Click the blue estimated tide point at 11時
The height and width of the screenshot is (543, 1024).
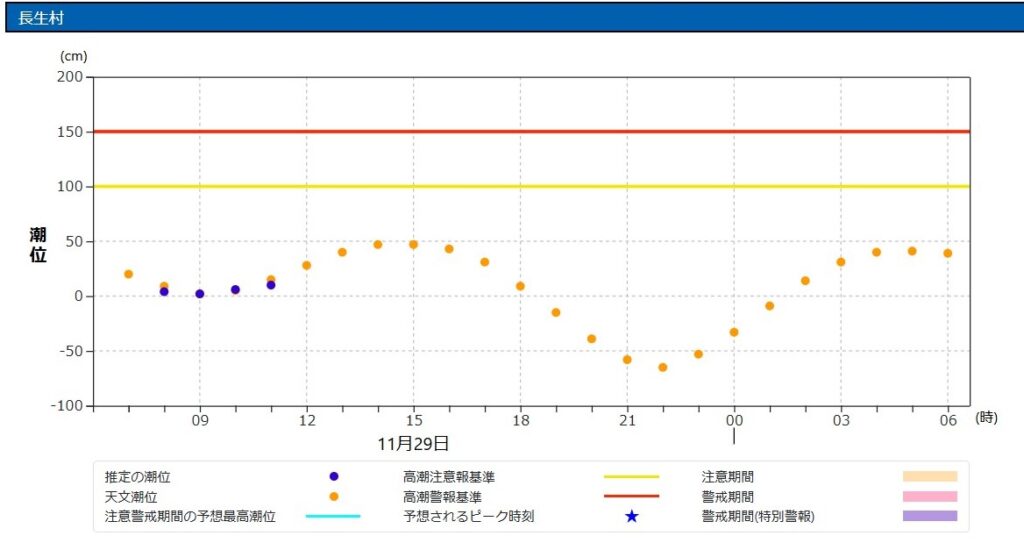(271, 285)
